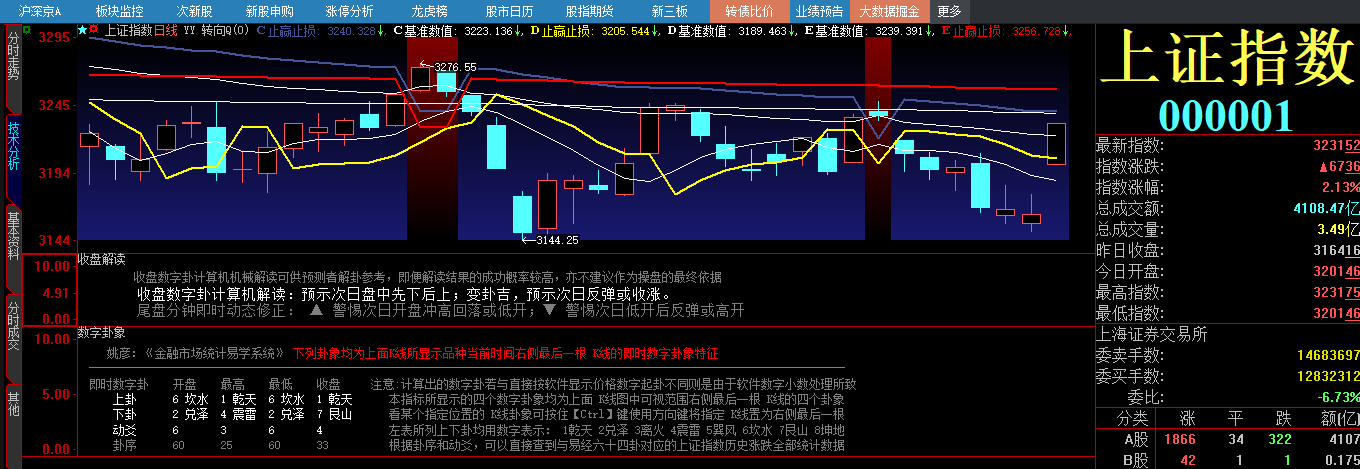The width and height of the screenshot is (1360, 469).
Task: Click the 姚彦《金融市场统计易学系统》 text
Action: coord(195,354)
